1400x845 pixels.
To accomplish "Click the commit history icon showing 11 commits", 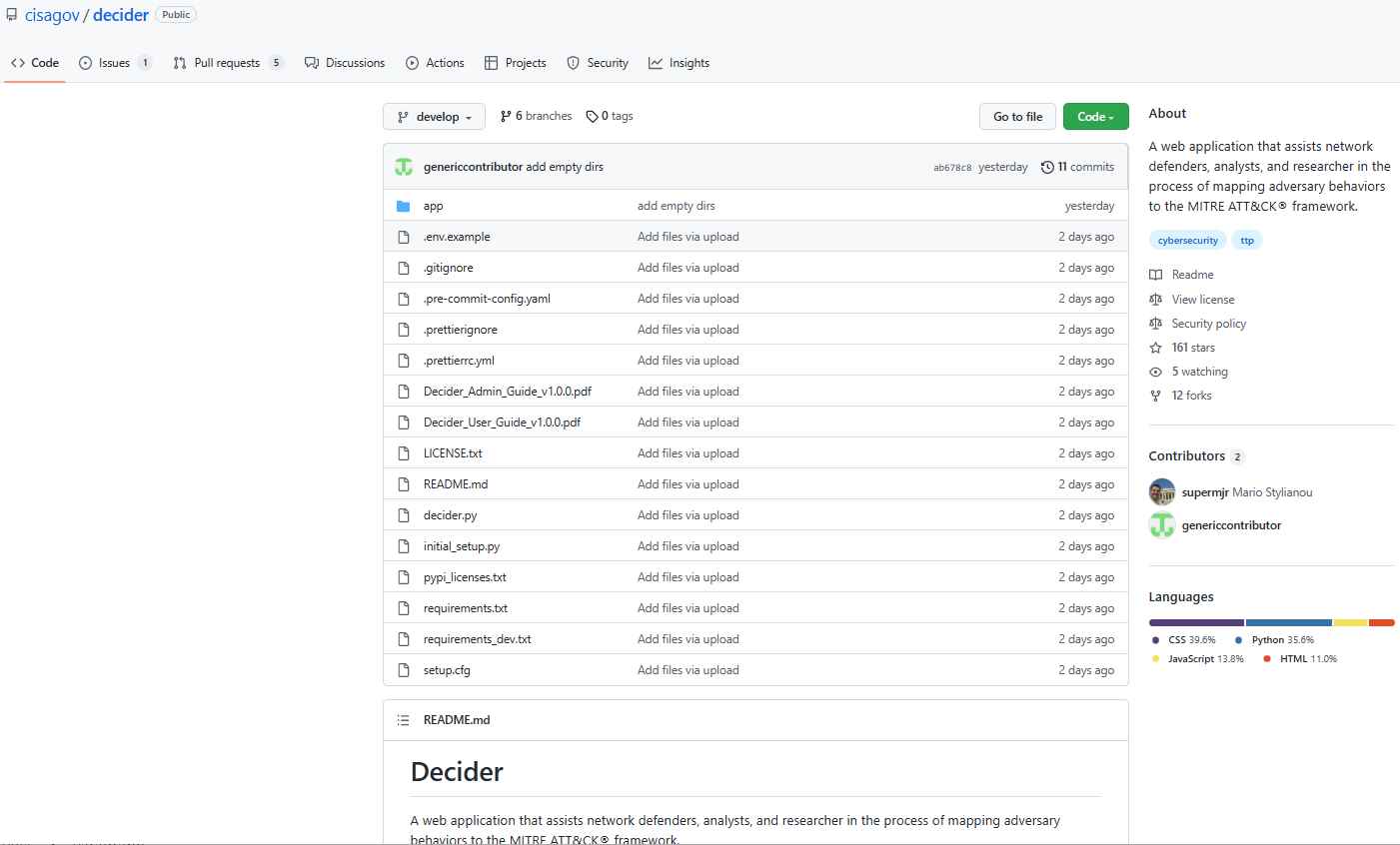I will point(1049,167).
